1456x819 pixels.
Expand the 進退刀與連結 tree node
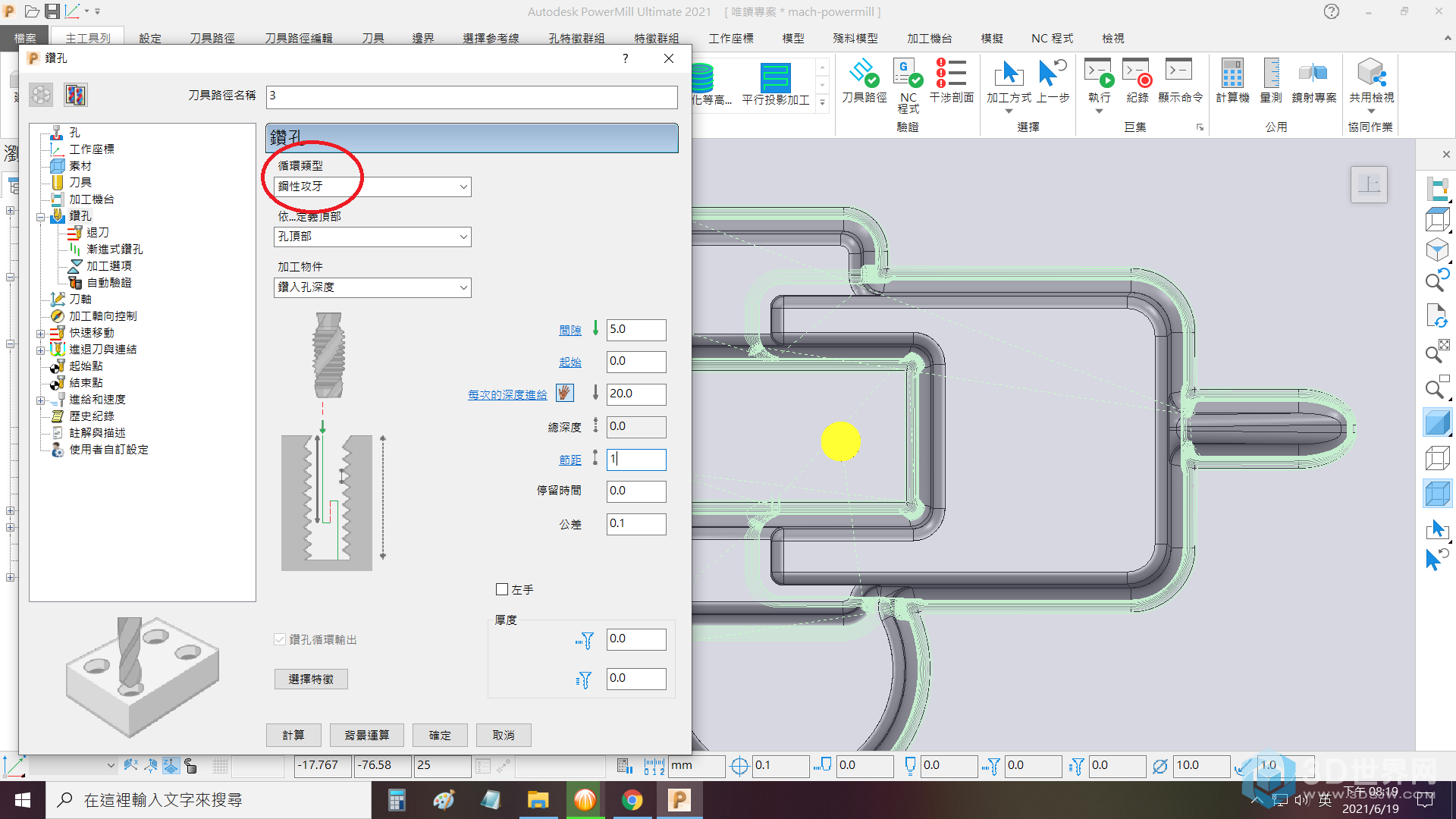tap(41, 350)
